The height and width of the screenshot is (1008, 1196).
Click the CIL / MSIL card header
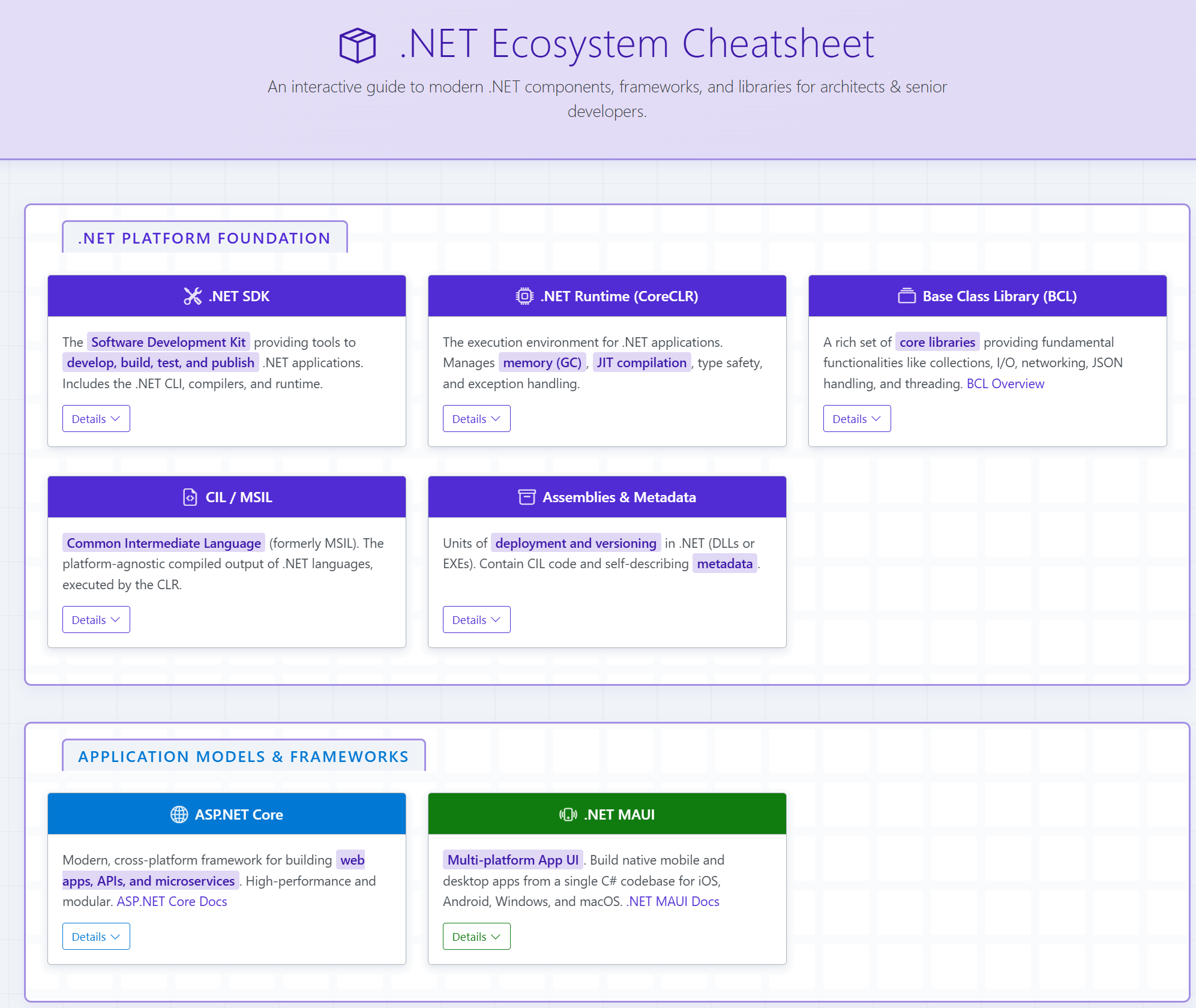click(x=227, y=497)
